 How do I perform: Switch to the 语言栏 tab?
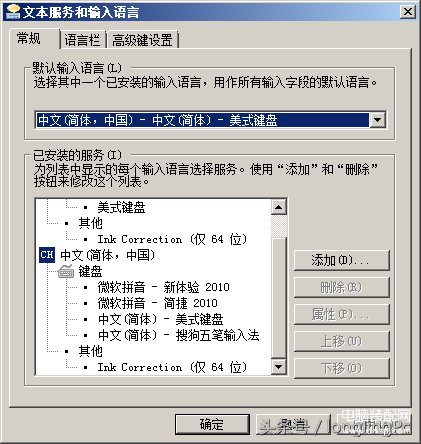[x=82, y=40]
